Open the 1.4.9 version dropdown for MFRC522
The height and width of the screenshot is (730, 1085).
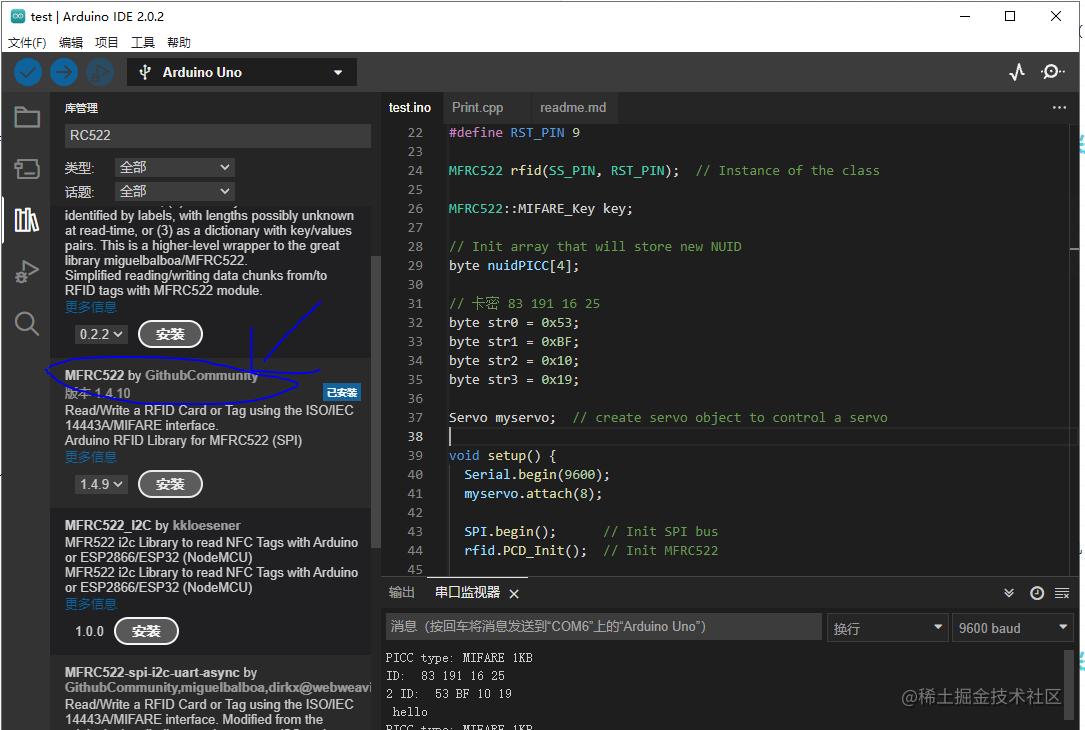(x=101, y=484)
